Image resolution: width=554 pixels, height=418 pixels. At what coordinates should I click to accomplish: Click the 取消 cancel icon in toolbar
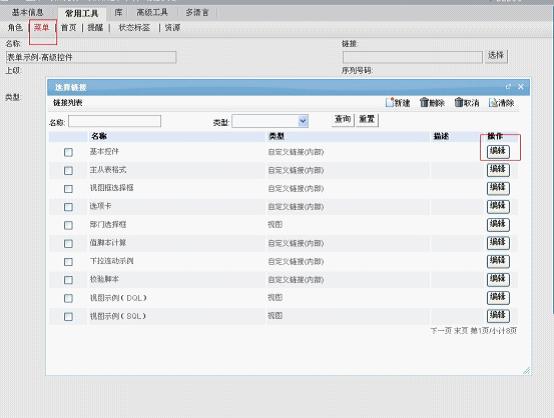point(459,102)
